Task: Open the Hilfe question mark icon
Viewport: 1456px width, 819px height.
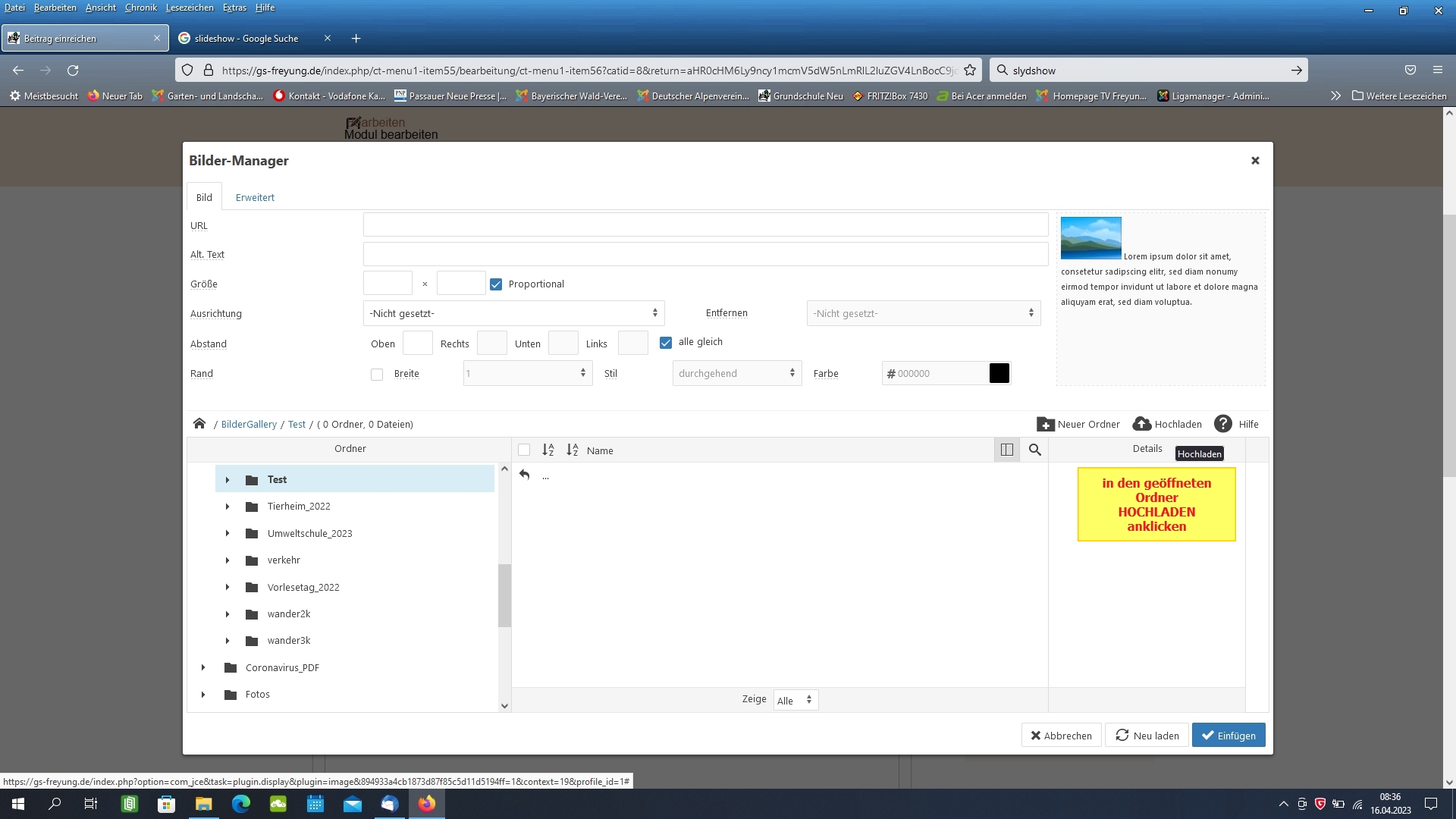Action: (x=1222, y=424)
